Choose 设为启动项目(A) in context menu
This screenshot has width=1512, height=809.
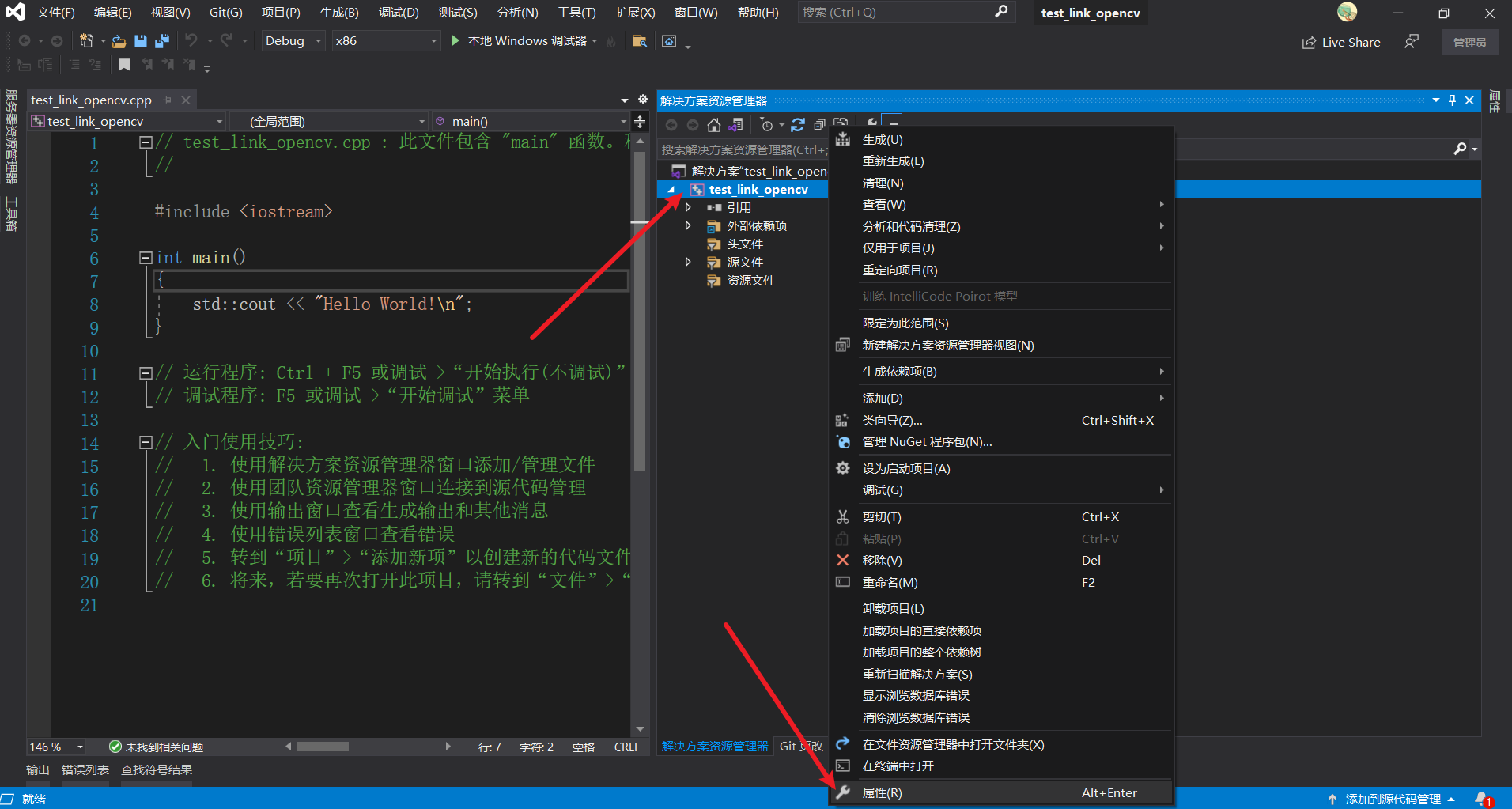point(1000,469)
